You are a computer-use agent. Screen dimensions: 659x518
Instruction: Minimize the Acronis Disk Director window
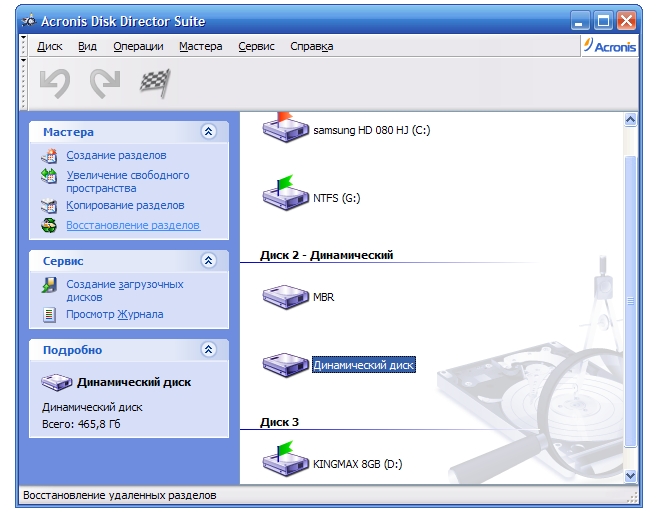click(x=580, y=21)
